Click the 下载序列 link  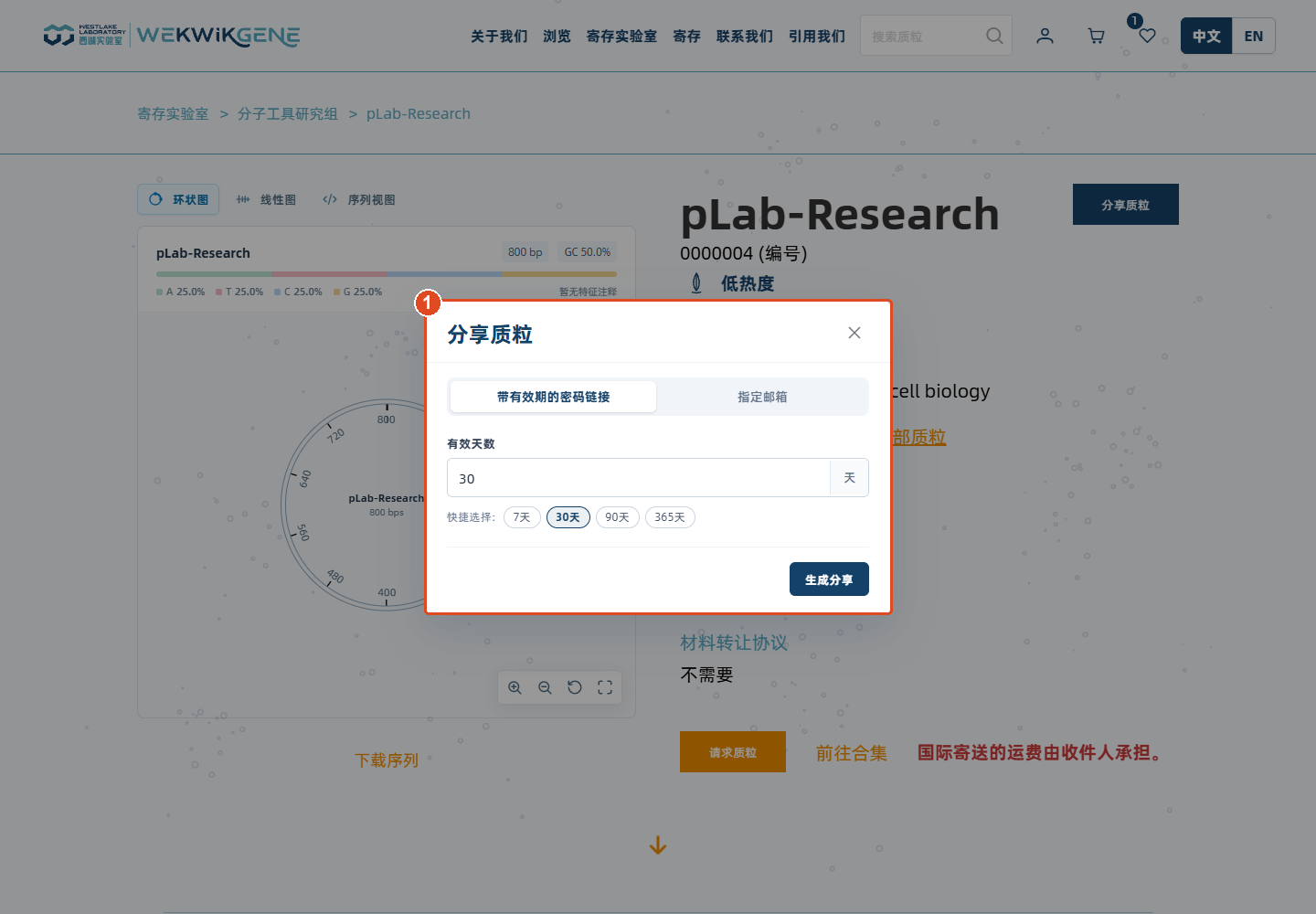tap(387, 760)
